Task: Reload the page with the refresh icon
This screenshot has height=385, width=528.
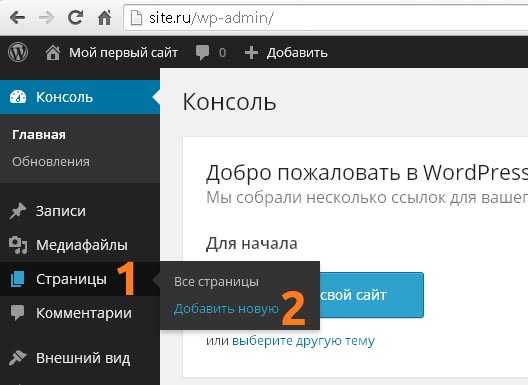Action: tap(75, 17)
